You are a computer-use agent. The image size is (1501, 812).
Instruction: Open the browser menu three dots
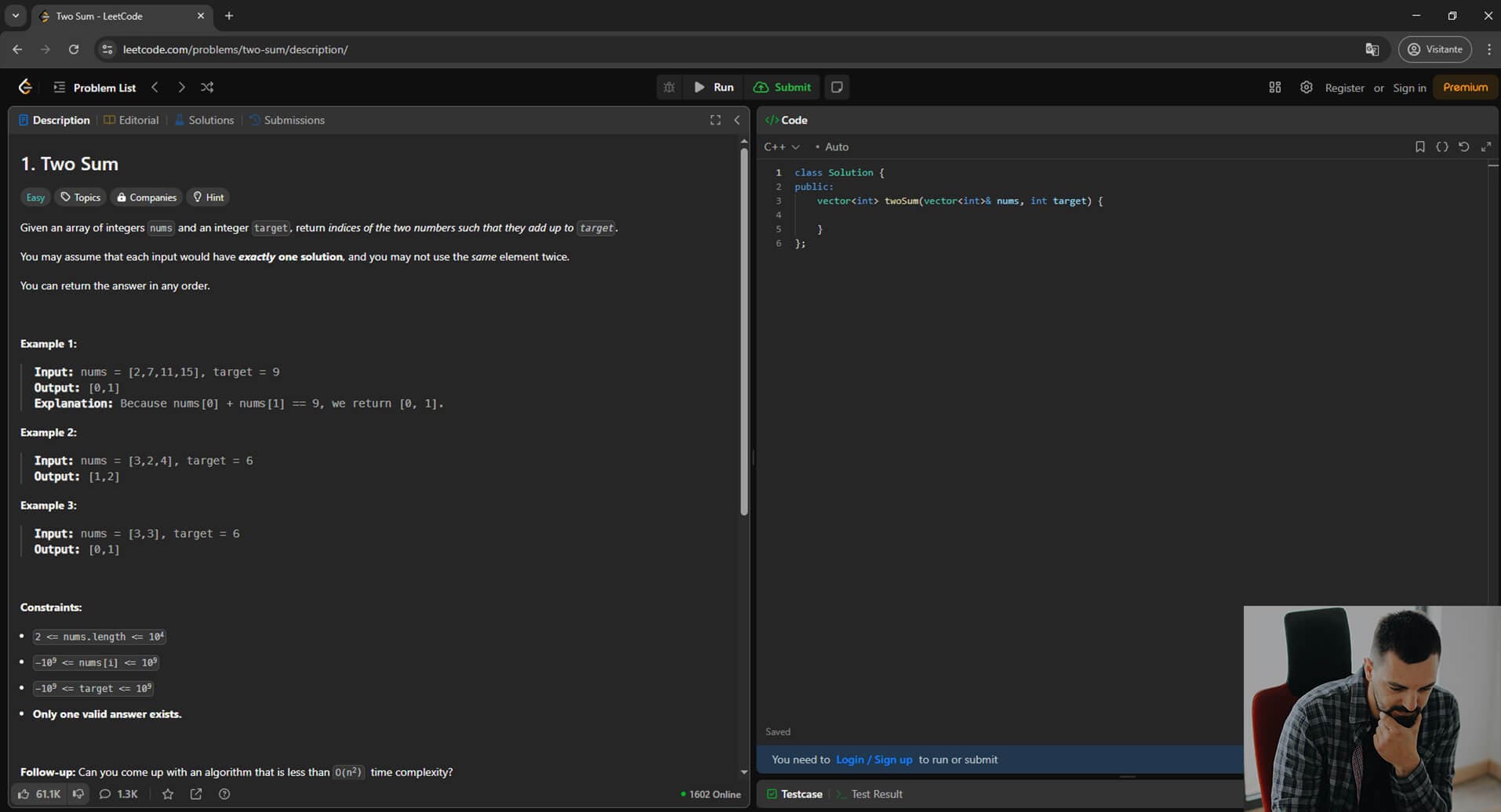(1488, 49)
